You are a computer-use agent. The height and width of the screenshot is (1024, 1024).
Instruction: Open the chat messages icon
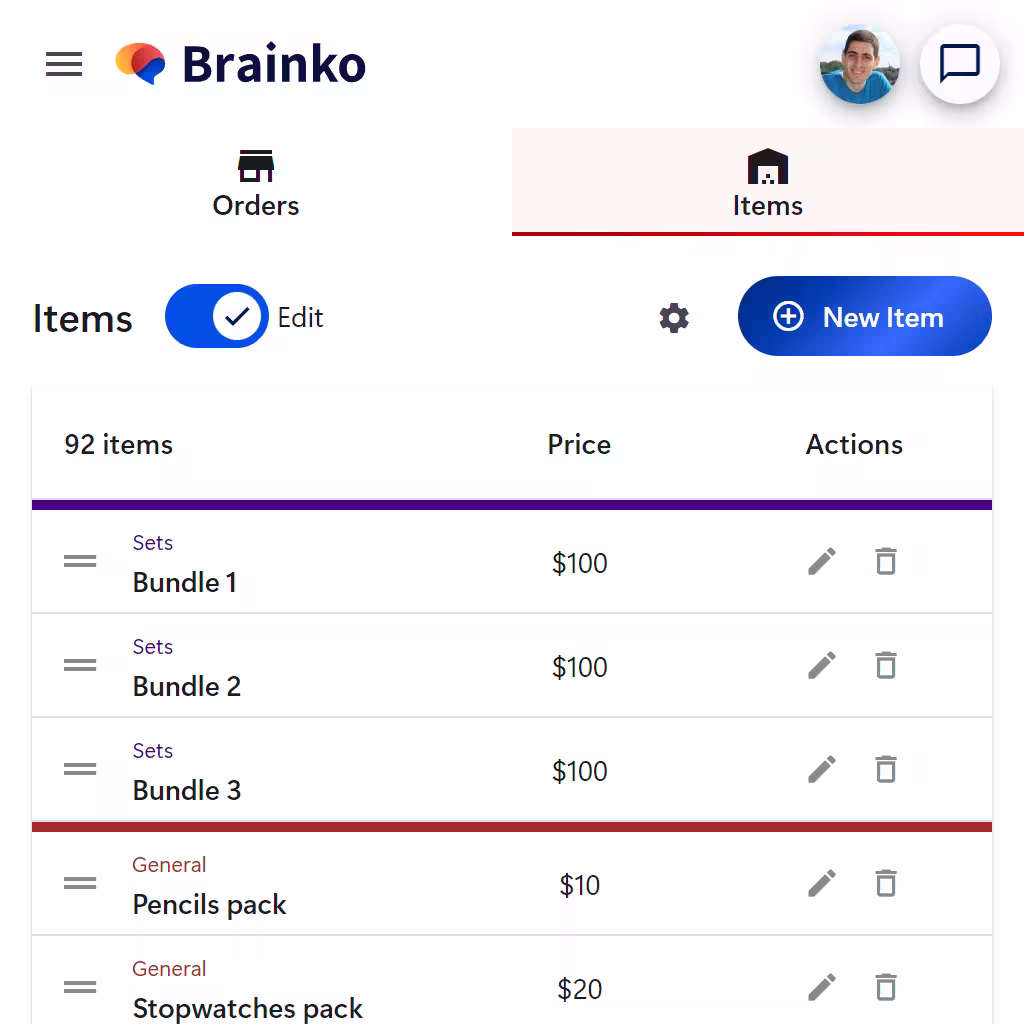(959, 64)
